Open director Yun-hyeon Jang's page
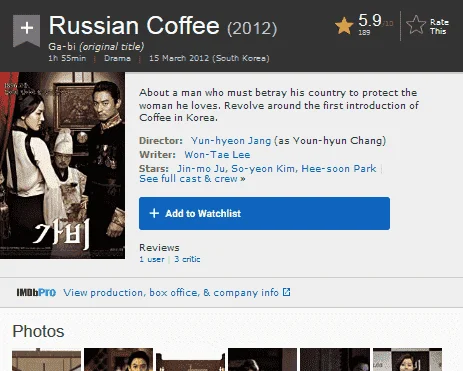This screenshot has width=463, height=371. click(x=231, y=141)
